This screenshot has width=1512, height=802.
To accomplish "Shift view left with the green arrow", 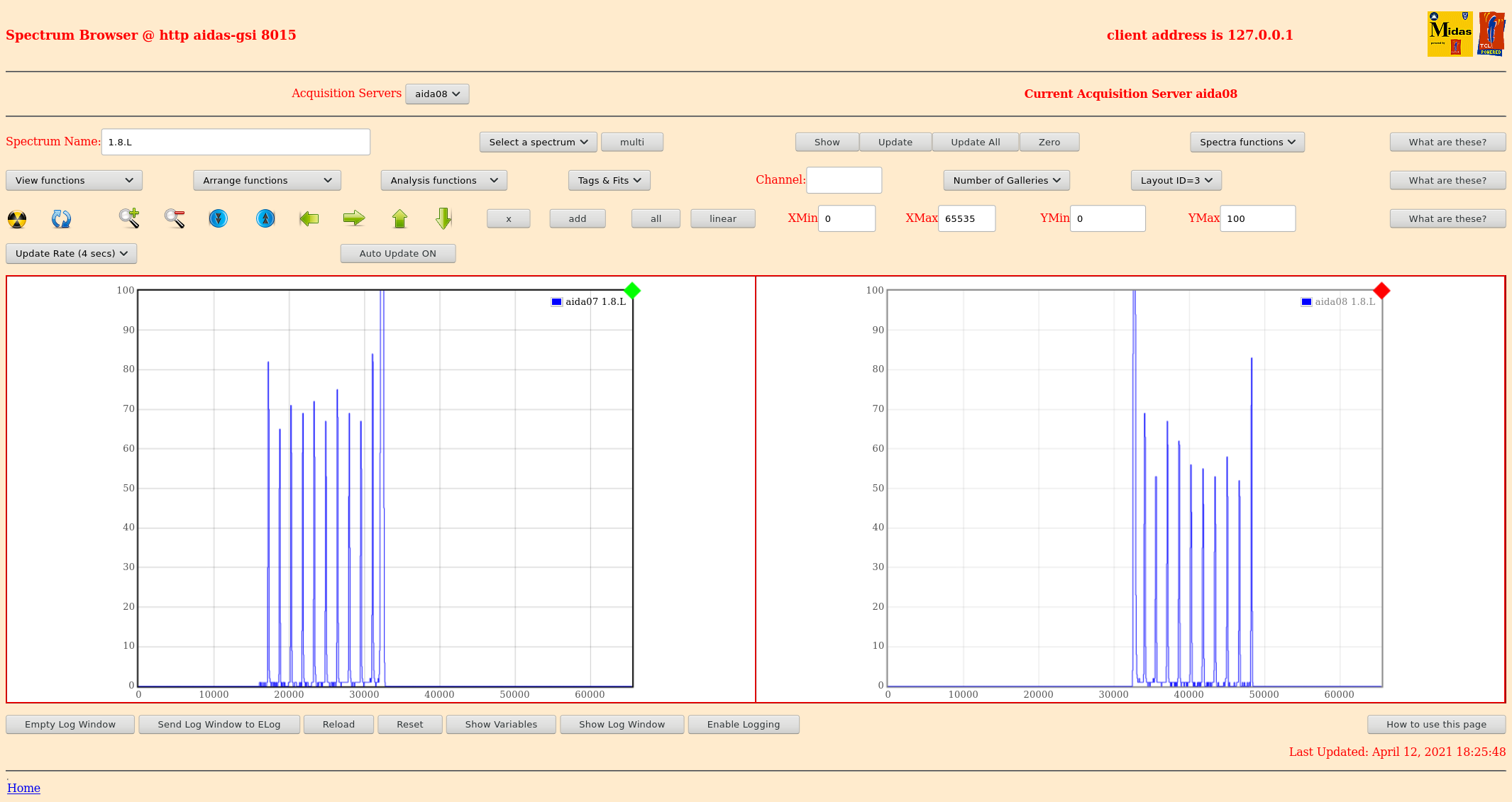I will click(309, 218).
